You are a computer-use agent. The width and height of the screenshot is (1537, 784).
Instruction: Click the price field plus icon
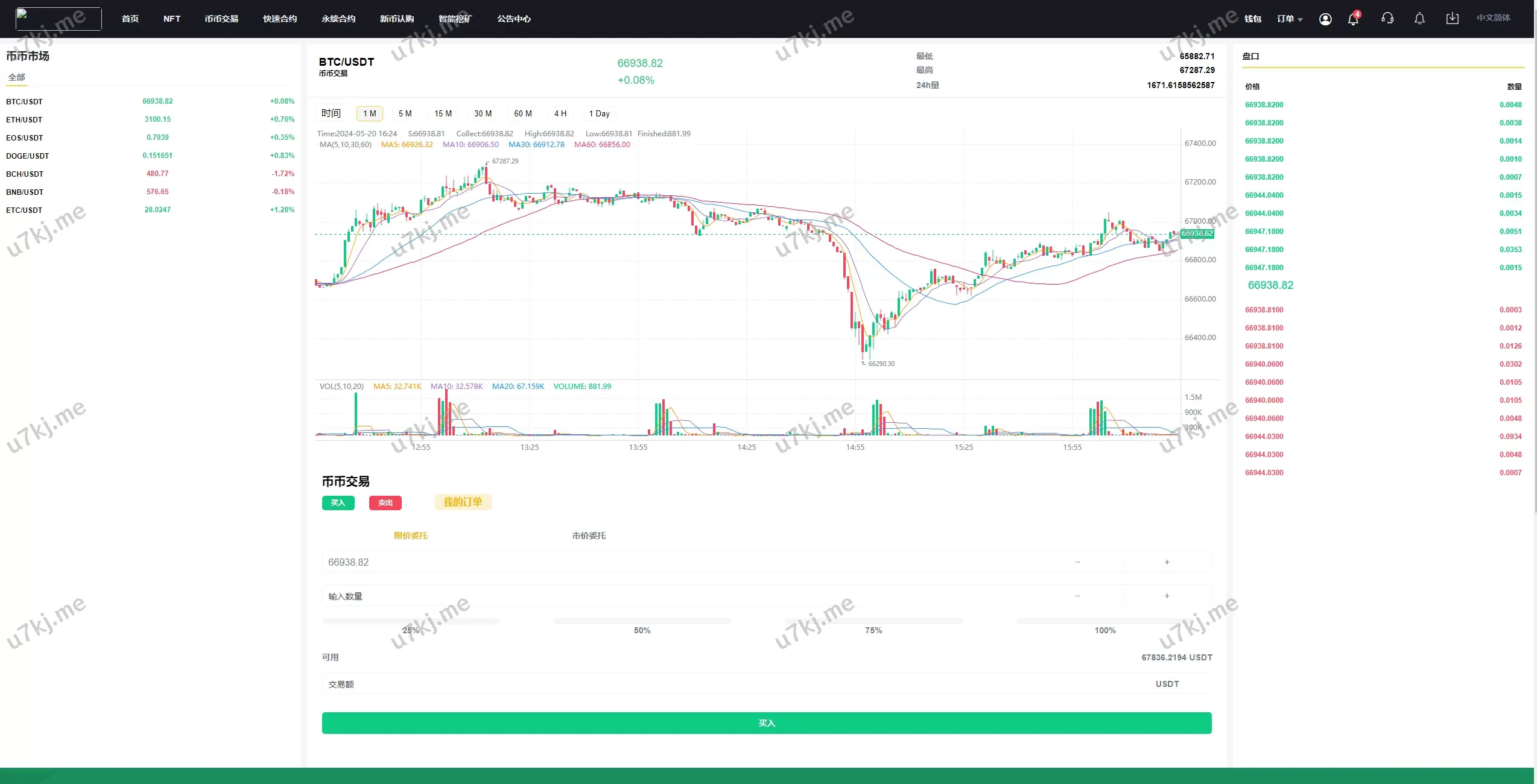[x=1167, y=562]
